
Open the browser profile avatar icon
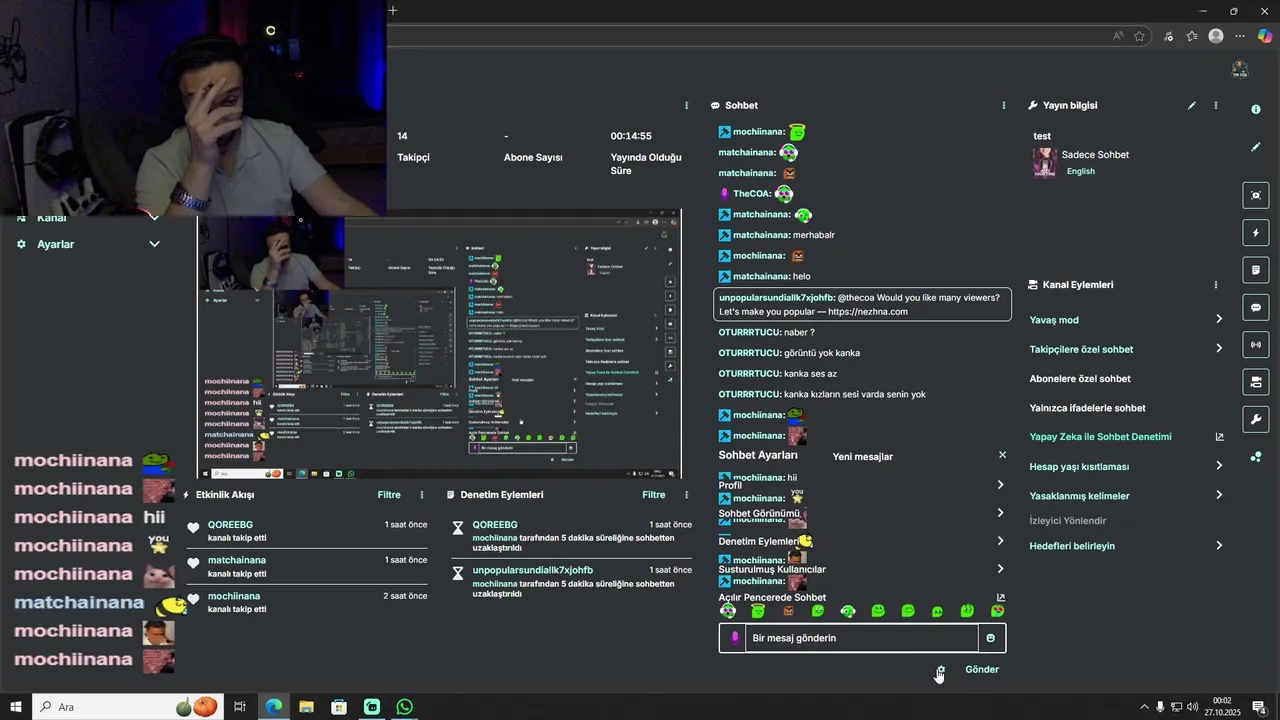(x=1216, y=36)
